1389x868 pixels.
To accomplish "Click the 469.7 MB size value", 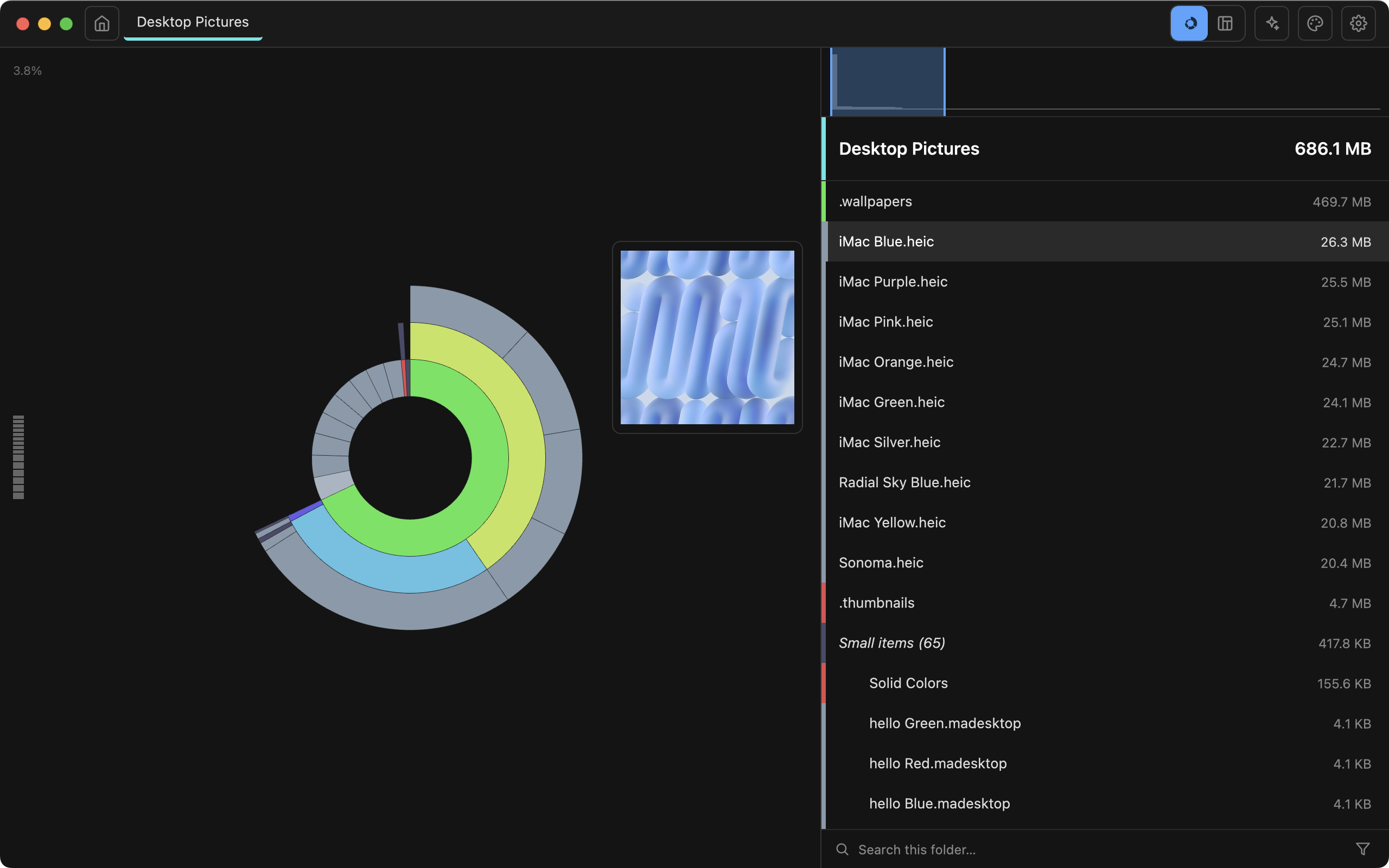I will 1341,202.
